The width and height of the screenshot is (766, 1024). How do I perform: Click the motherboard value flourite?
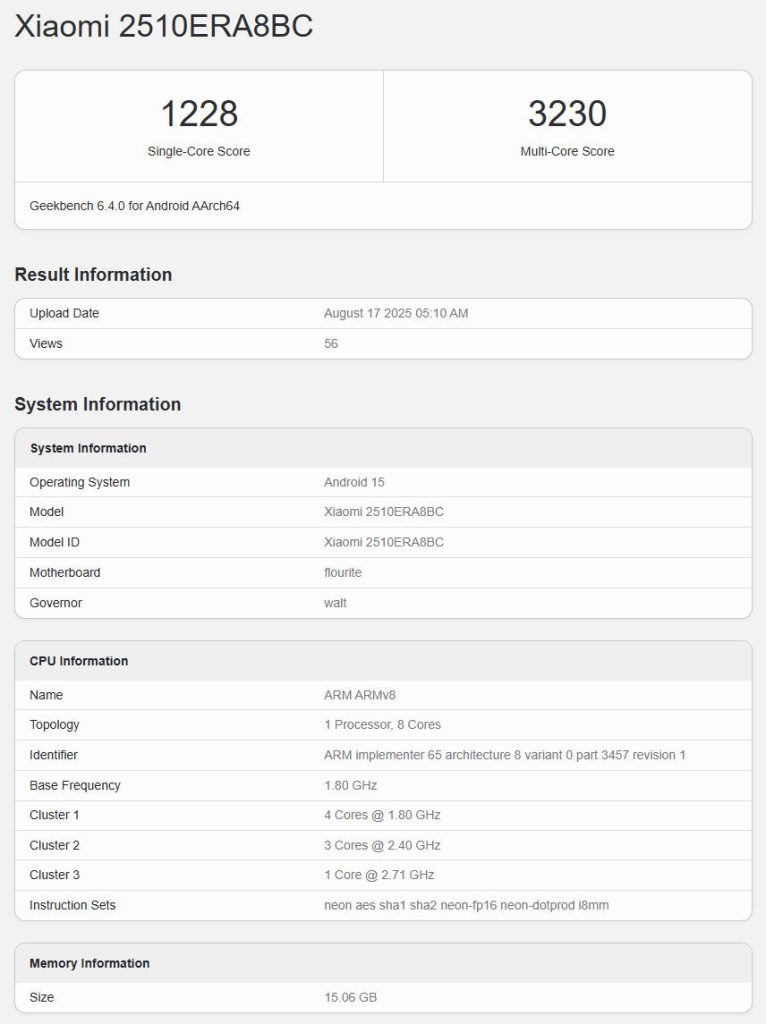pos(345,573)
